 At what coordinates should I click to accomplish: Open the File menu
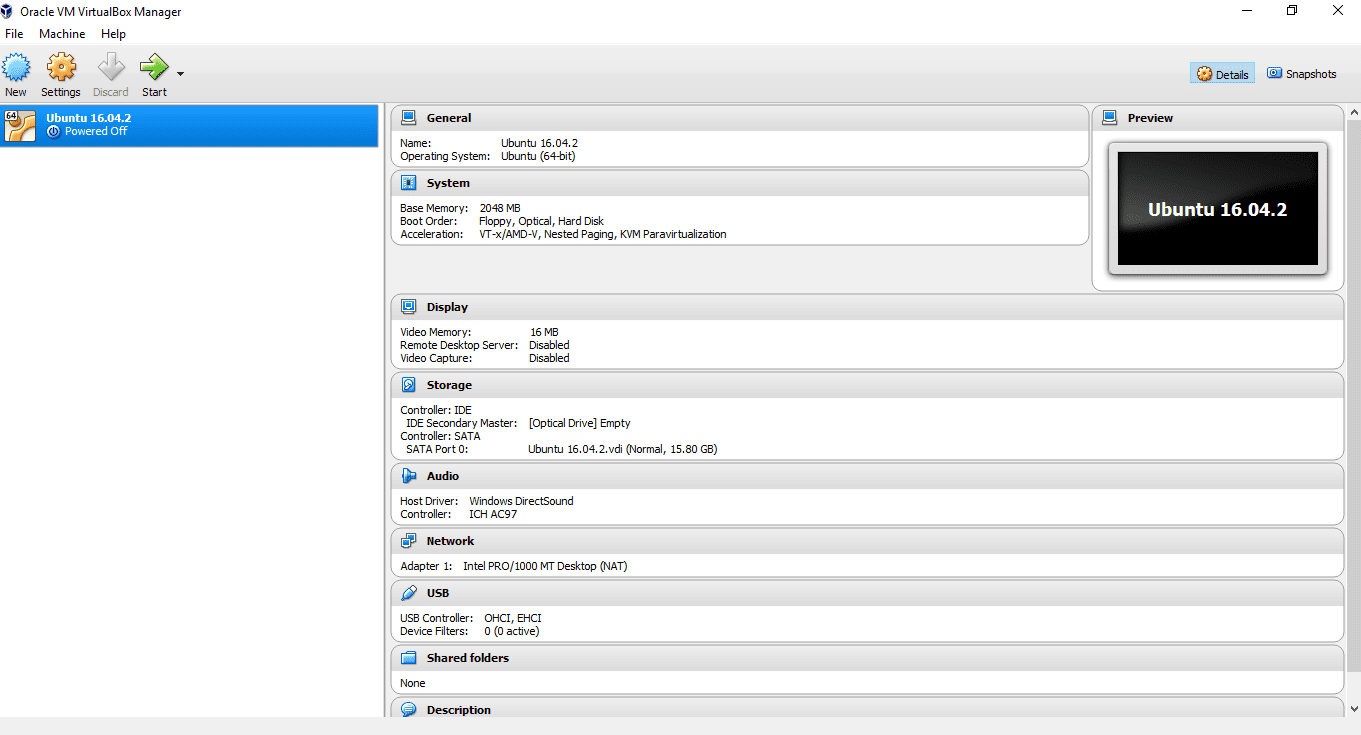tap(14, 34)
